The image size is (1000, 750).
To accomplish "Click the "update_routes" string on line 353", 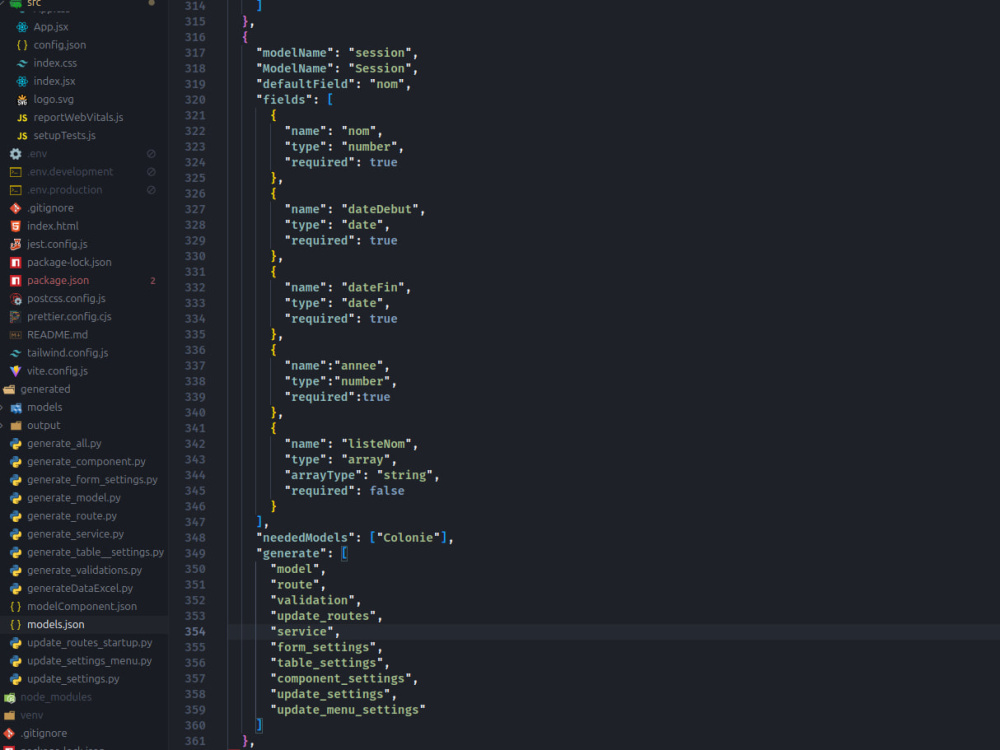I will click(323, 616).
